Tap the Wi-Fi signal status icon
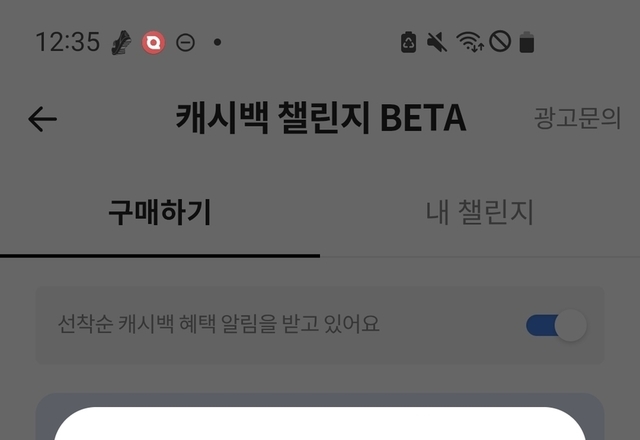The height and width of the screenshot is (440, 640). pyautogui.click(x=470, y=42)
